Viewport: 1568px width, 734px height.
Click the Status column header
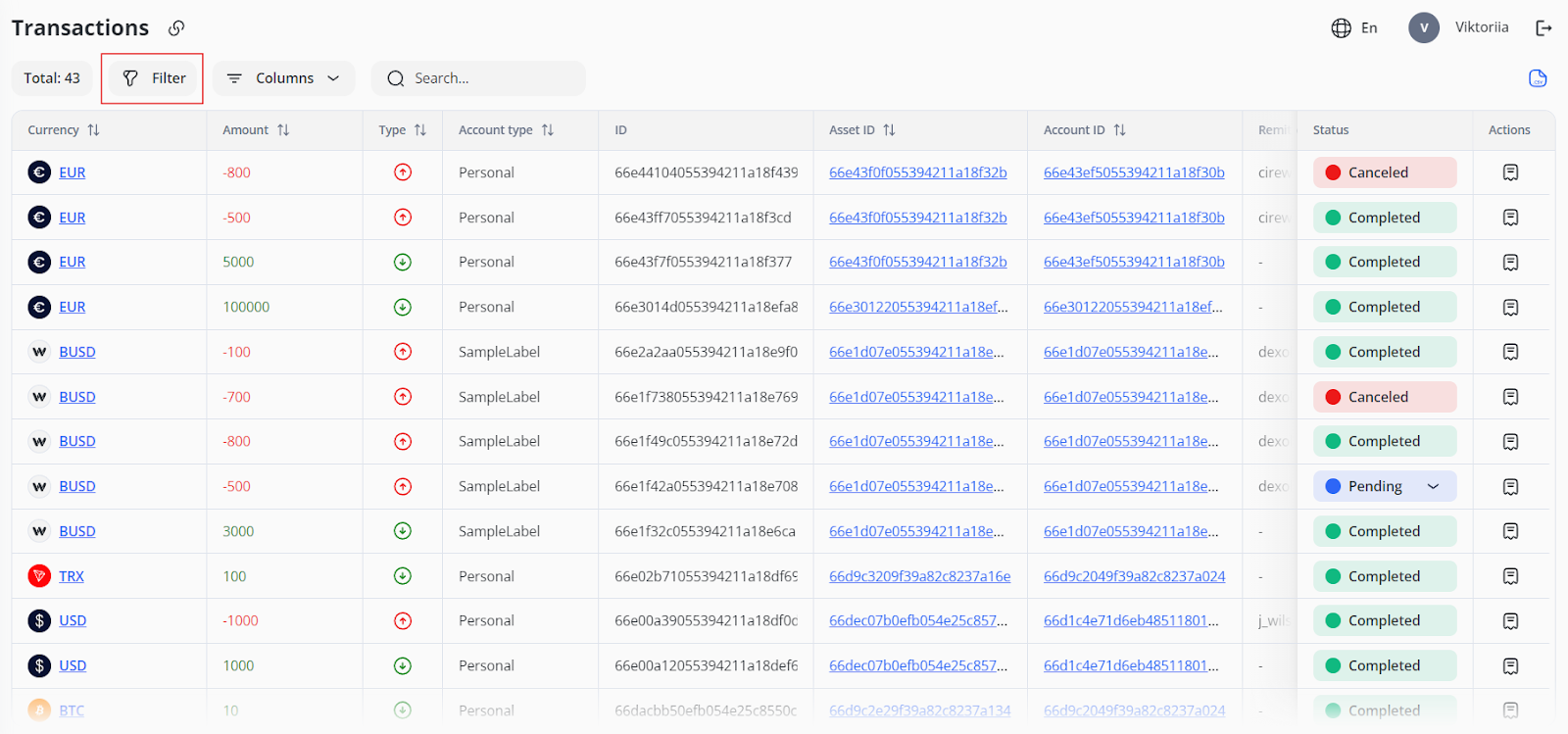pos(1331,130)
